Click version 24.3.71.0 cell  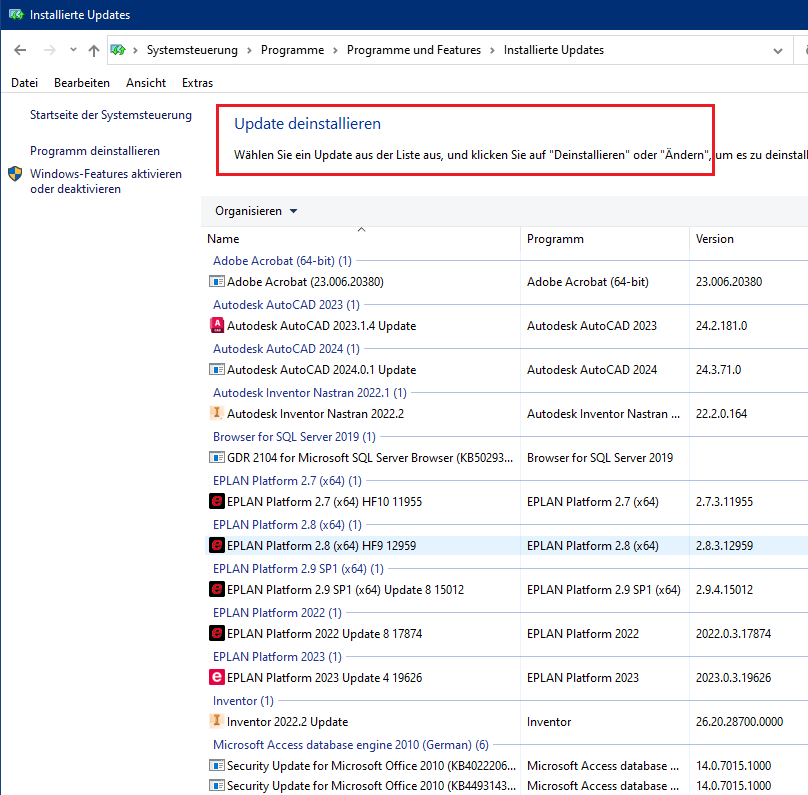coord(718,369)
